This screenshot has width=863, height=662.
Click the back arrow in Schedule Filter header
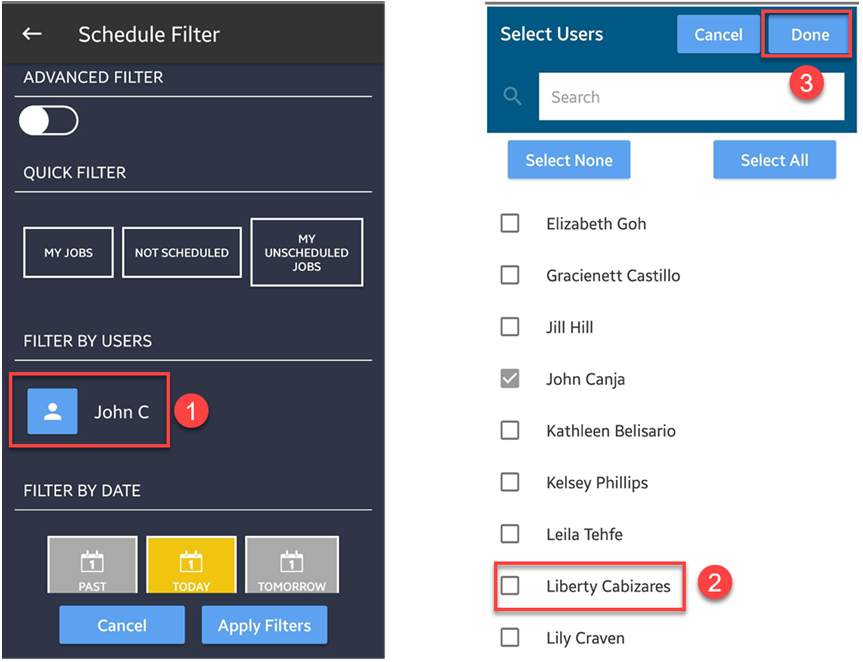pos(32,34)
